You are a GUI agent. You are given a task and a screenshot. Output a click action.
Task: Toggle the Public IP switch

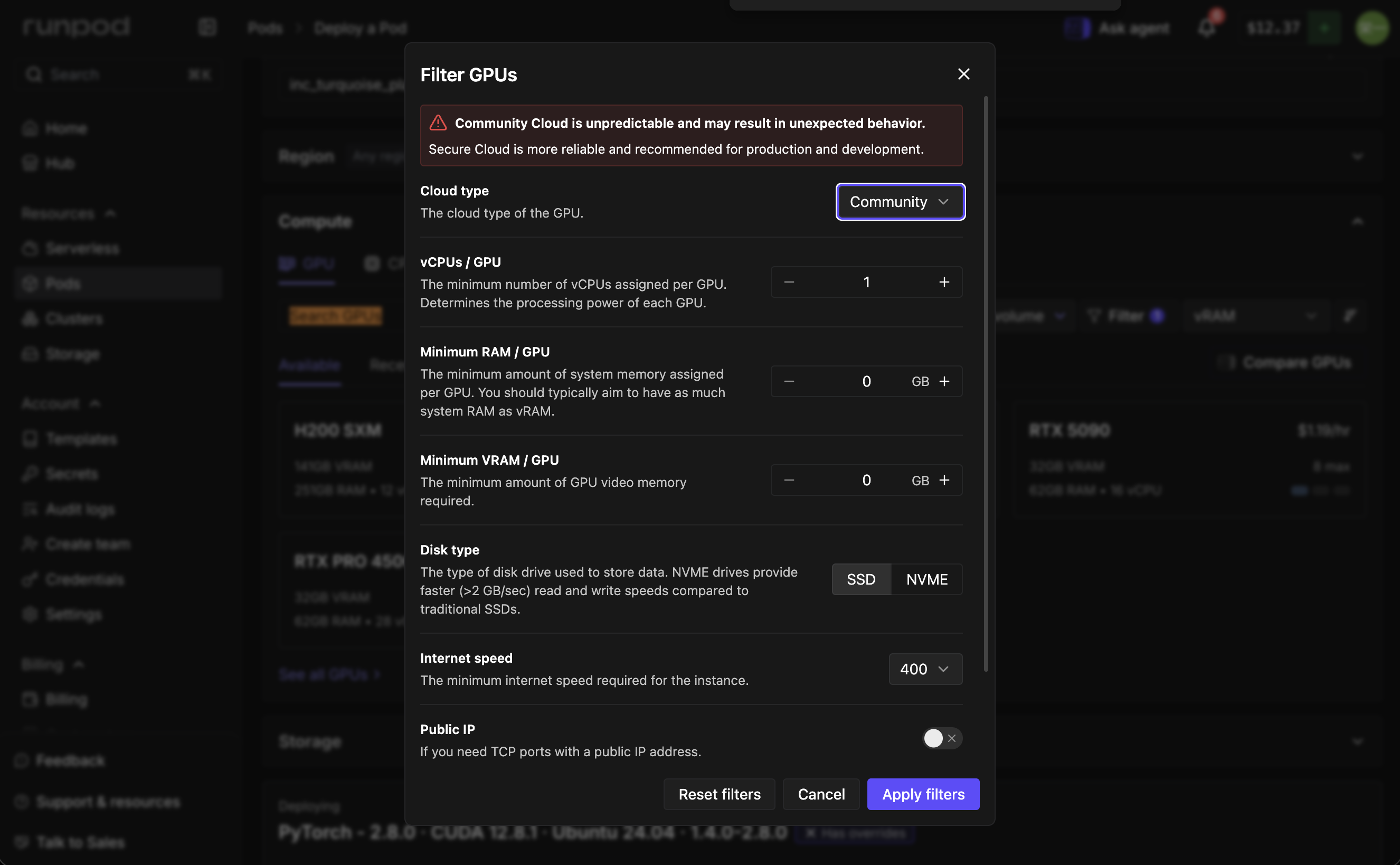[942, 738]
